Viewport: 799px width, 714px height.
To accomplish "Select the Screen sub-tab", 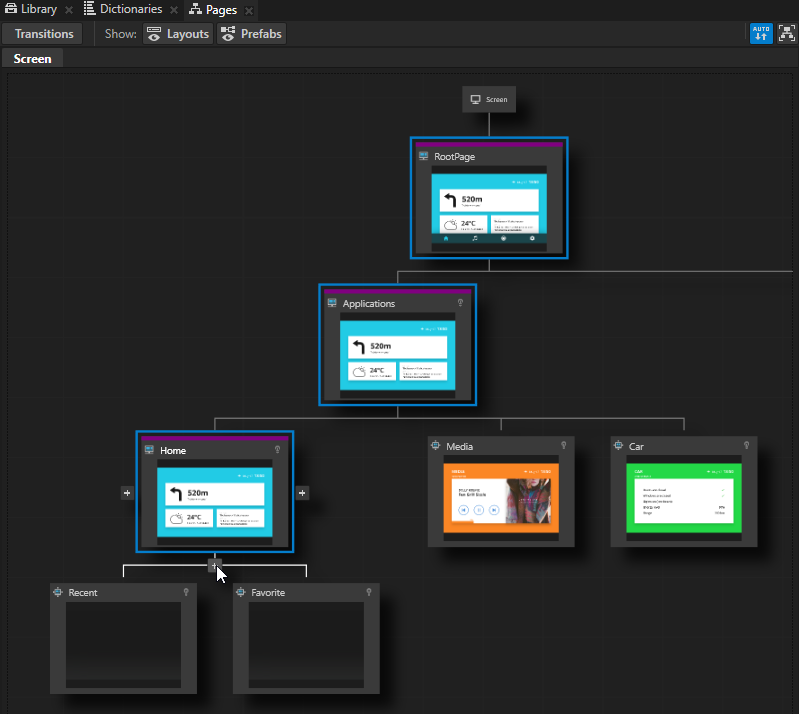I will (x=32, y=59).
